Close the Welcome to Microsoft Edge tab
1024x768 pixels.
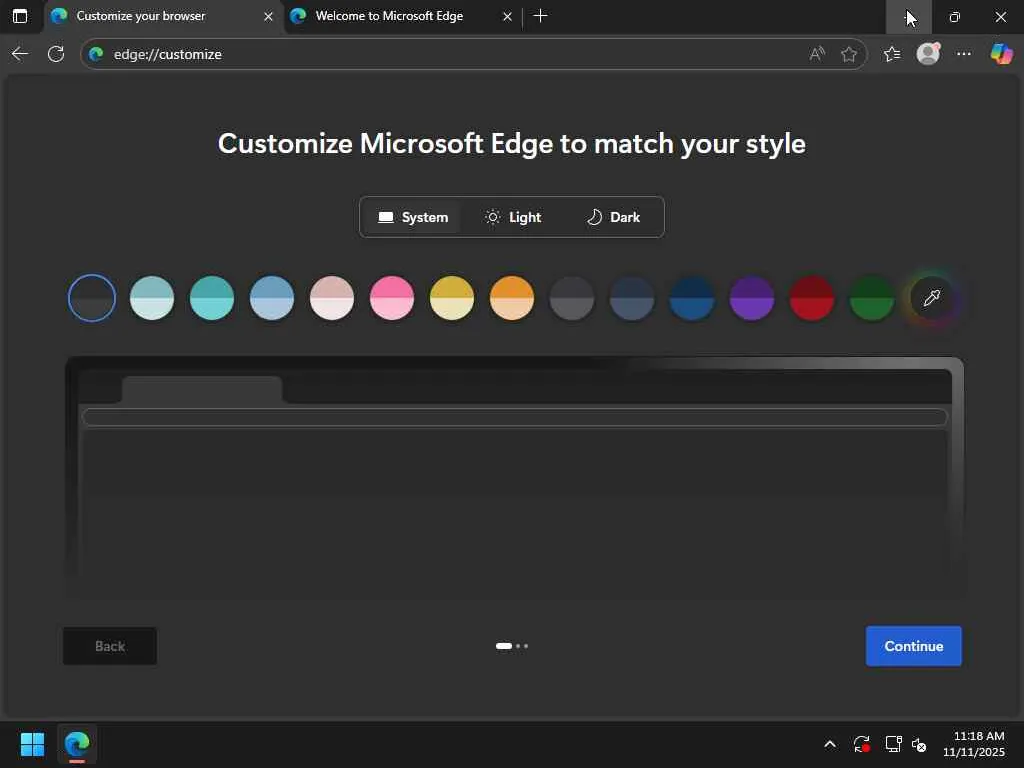coord(507,16)
